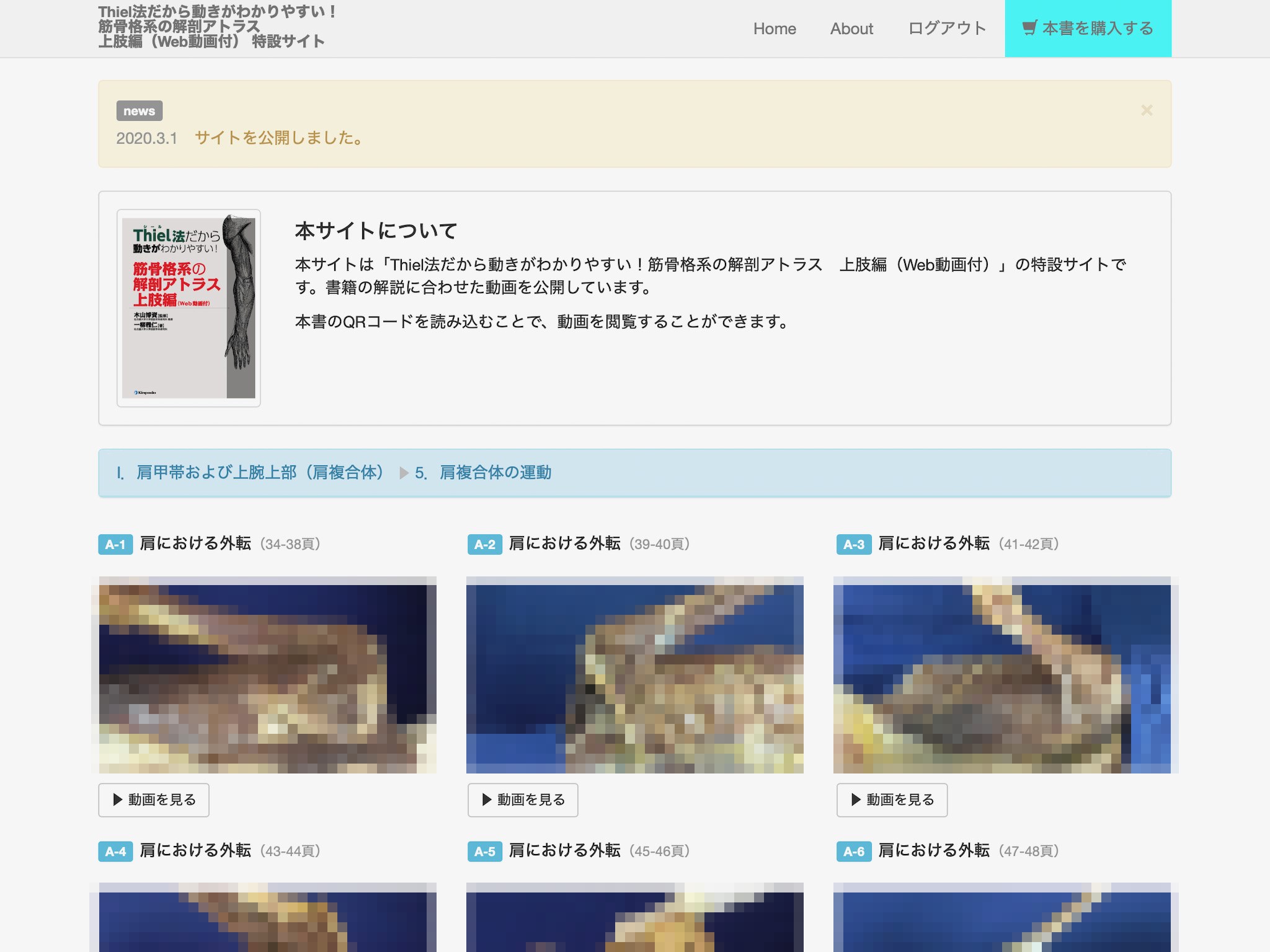1270x952 pixels.
Task: Click A-4 title 肩における外転 (43-44頁)
Action: [230, 850]
